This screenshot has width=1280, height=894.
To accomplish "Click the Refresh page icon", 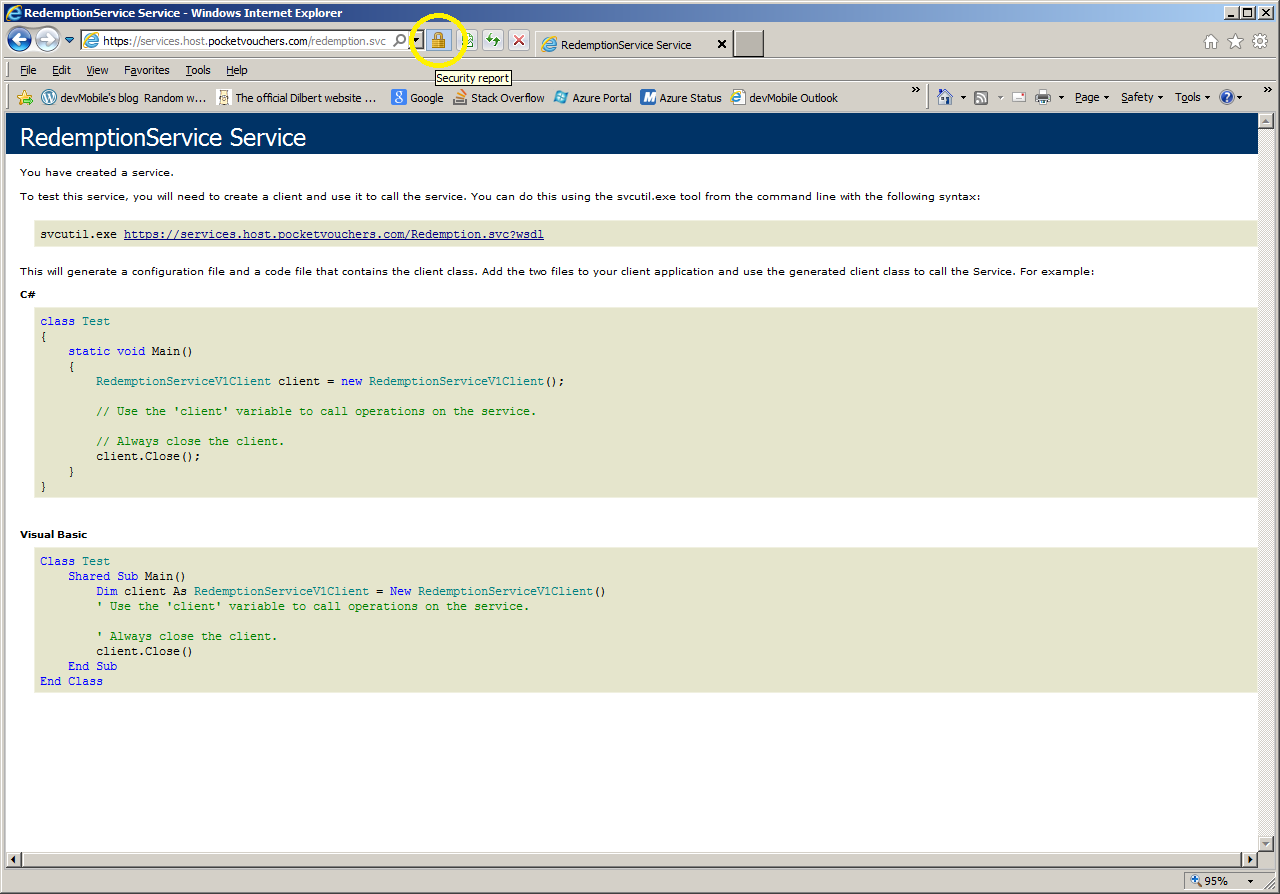I will [x=492, y=41].
